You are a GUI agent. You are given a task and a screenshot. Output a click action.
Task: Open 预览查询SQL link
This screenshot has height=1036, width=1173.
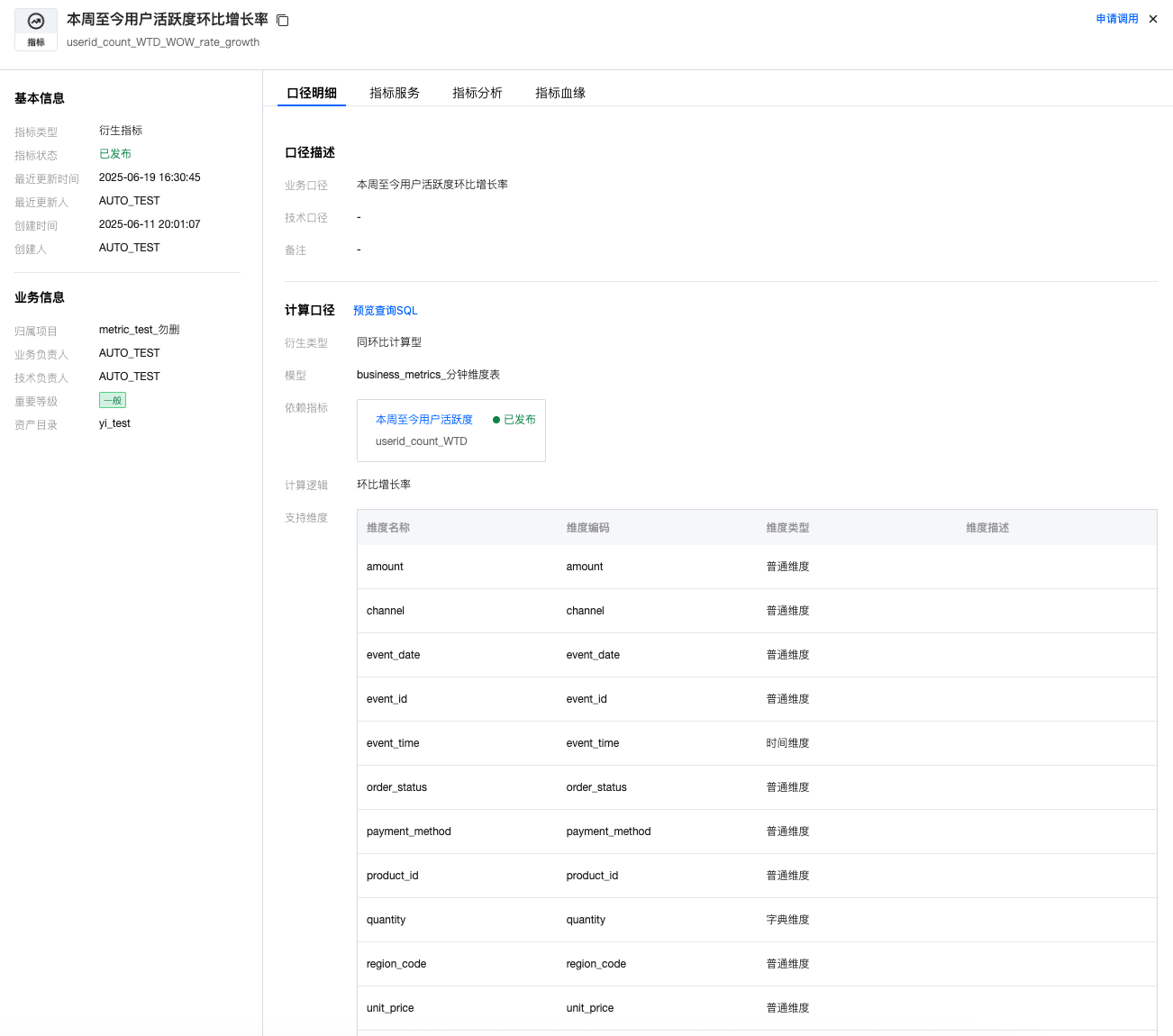tap(385, 311)
